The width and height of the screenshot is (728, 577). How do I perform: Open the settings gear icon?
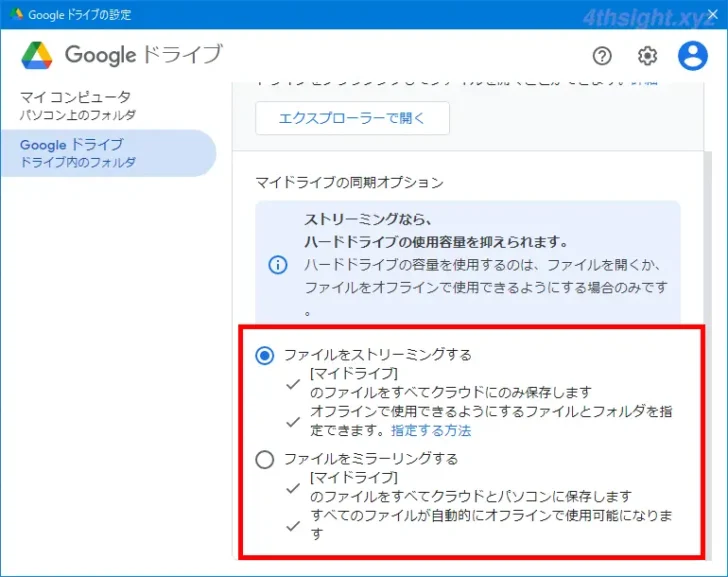point(647,56)
